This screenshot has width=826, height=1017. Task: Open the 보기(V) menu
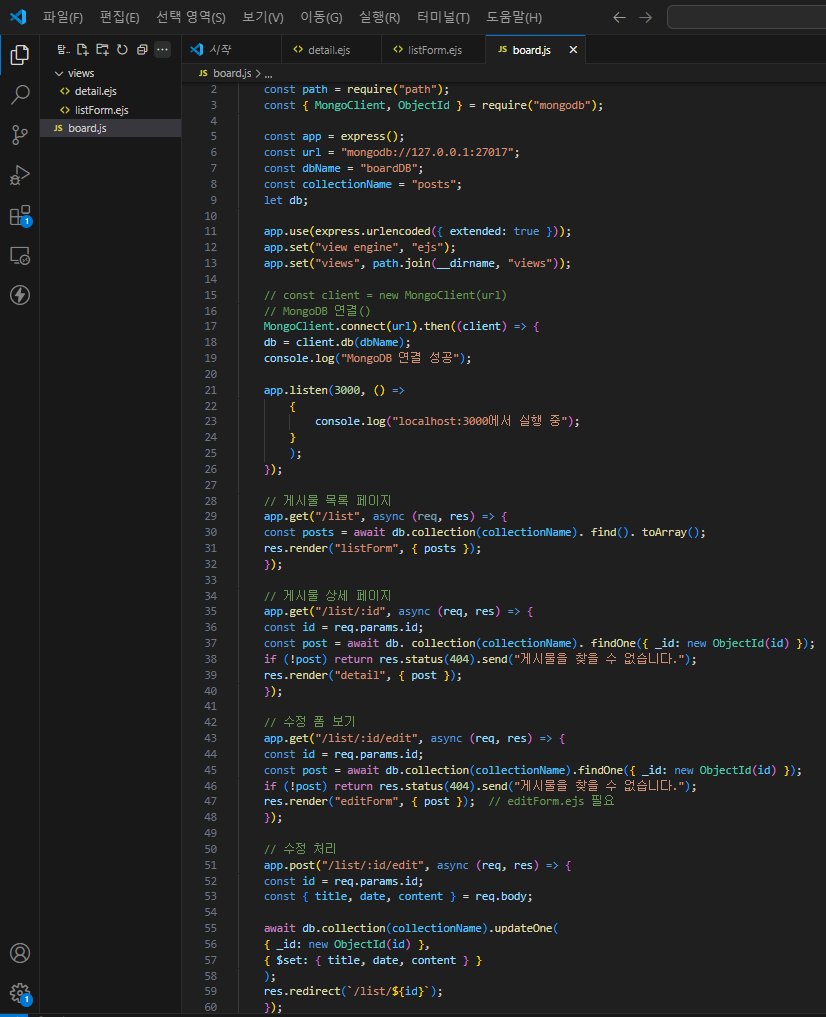[x=263, y=18]
